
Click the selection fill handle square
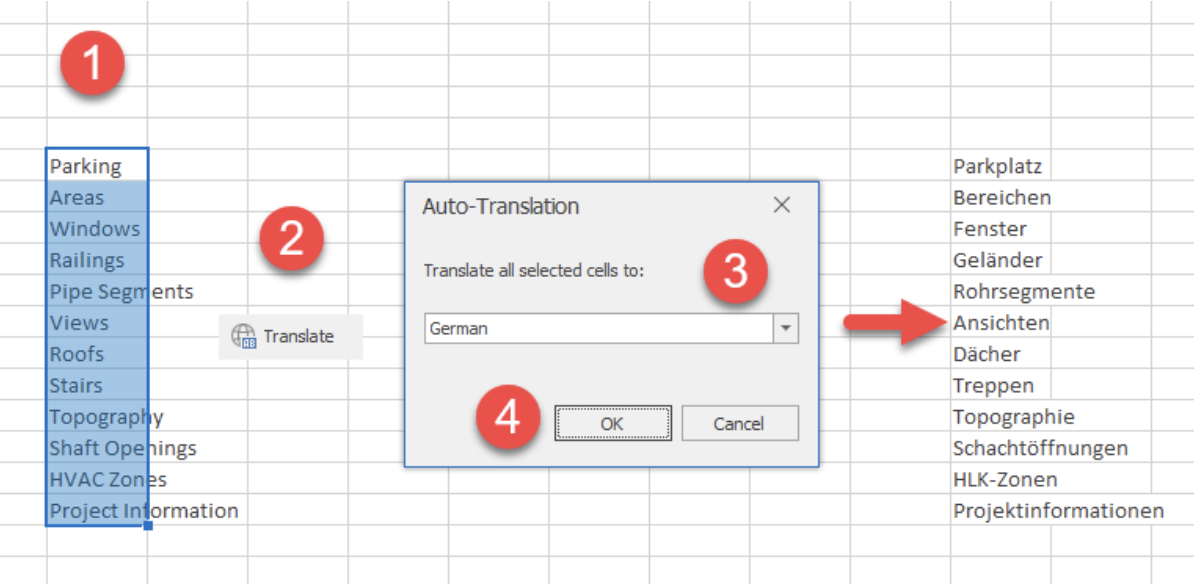[x=148, y=525]
